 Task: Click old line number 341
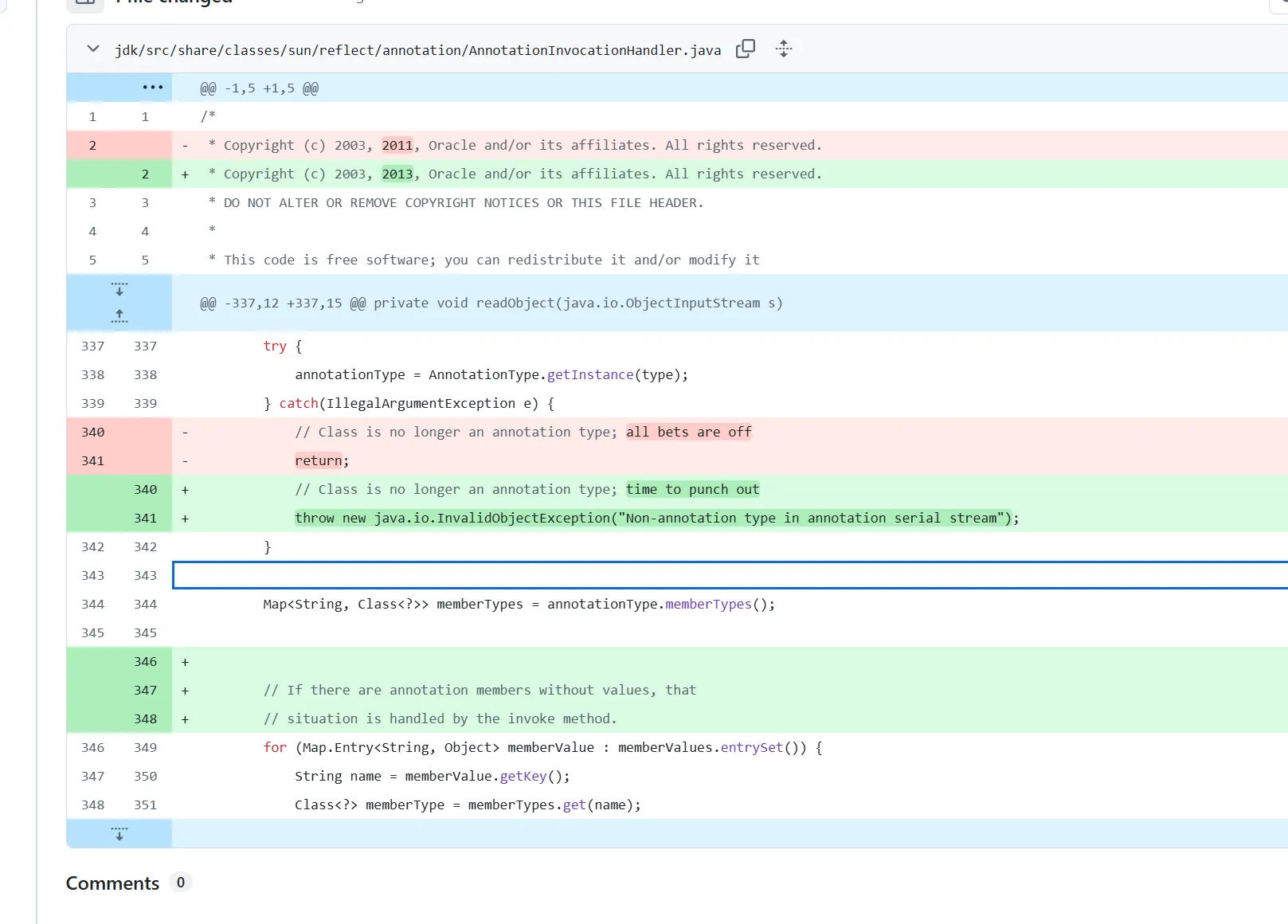[x=93, y=461]
